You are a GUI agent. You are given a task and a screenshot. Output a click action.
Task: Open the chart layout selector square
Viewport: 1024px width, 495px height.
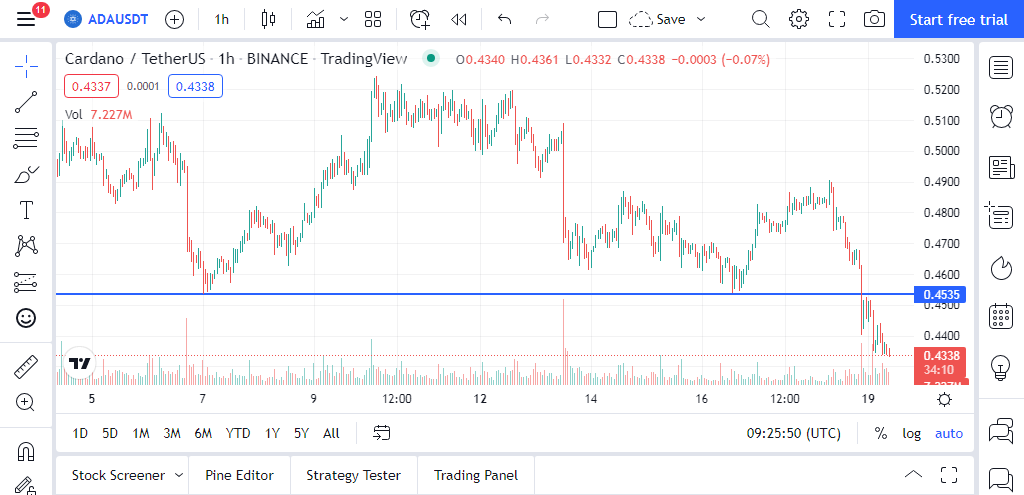[607, 20]
